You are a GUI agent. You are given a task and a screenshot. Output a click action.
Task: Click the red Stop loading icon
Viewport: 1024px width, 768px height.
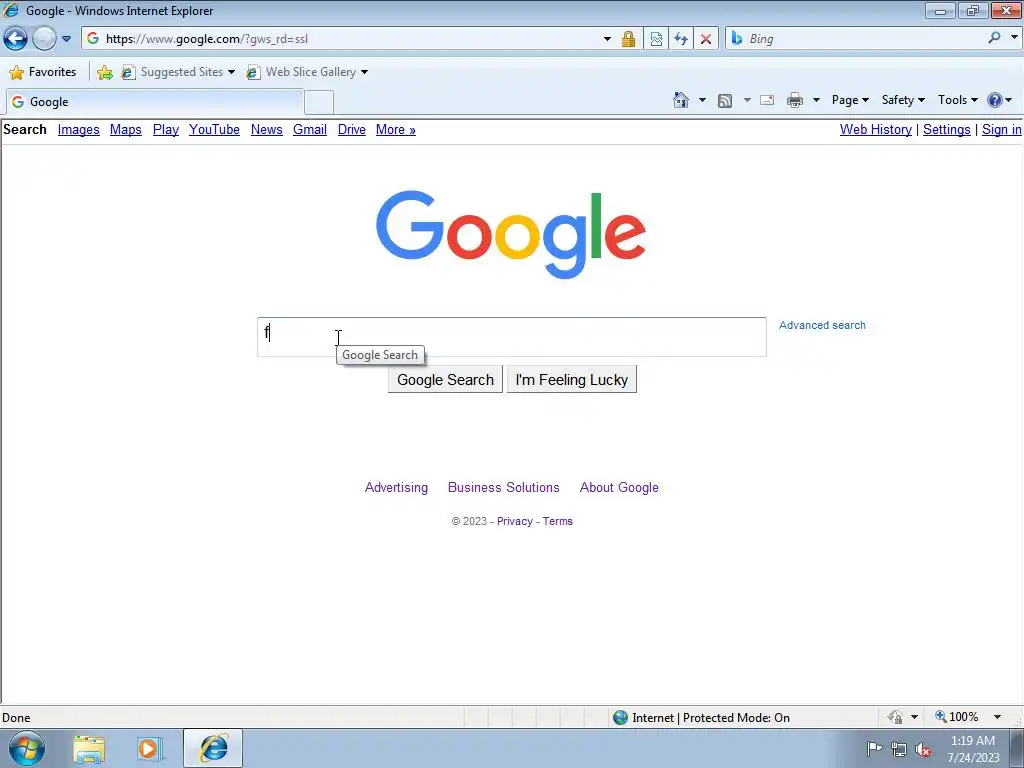point(706,39)
